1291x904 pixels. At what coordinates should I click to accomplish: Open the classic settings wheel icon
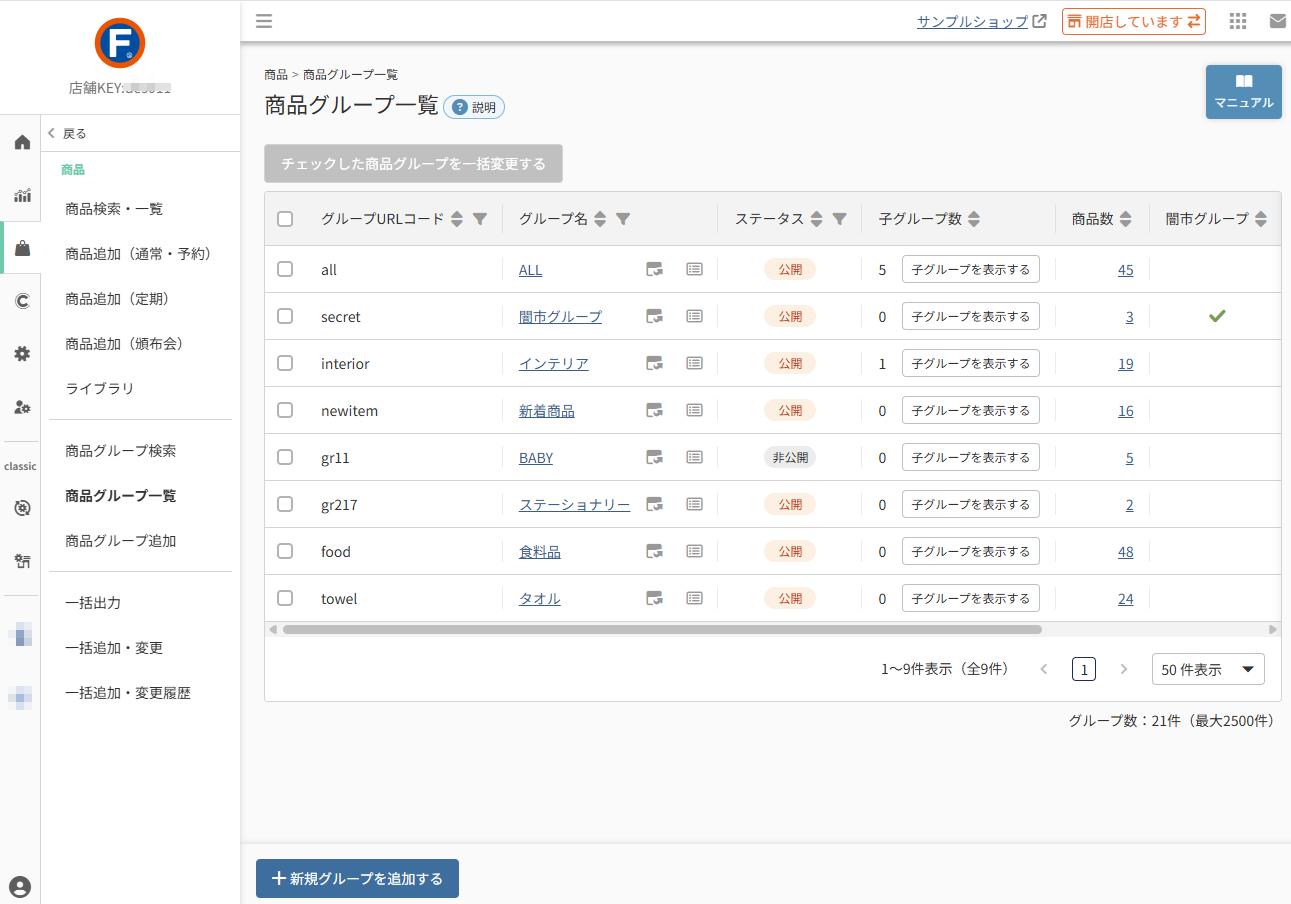(22, 508)
